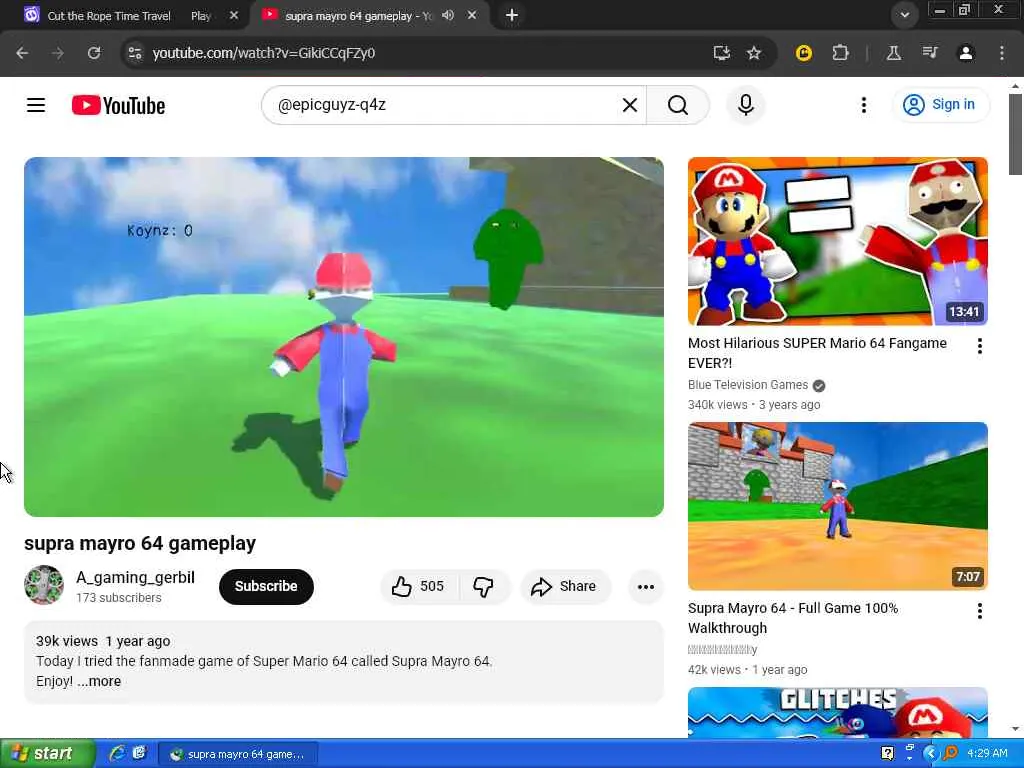Open the 13:41 Mario fangame thumbnail

pyautogui.click(x=838, y=241)
